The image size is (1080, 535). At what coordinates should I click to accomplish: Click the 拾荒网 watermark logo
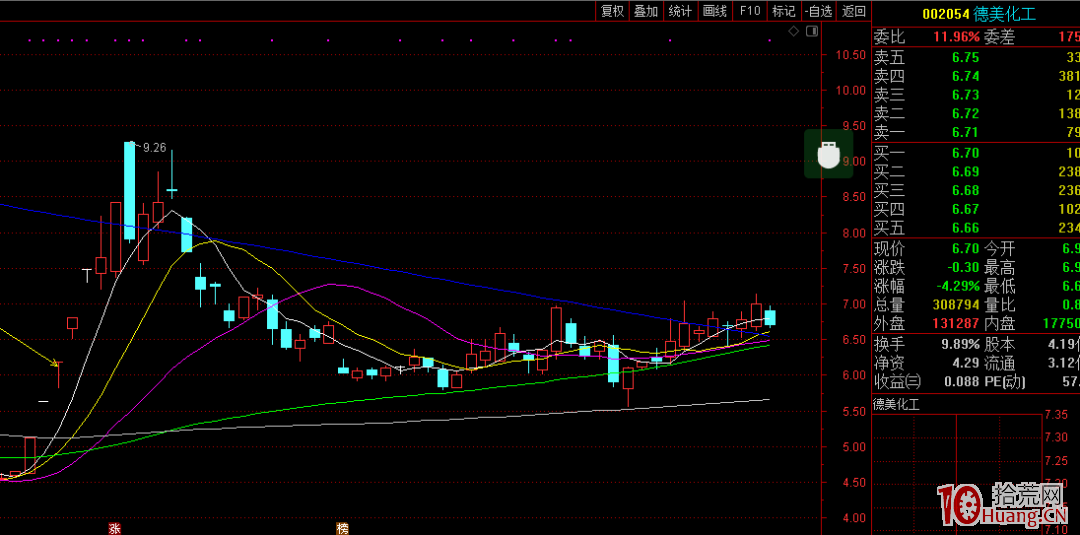point(1007,504)
